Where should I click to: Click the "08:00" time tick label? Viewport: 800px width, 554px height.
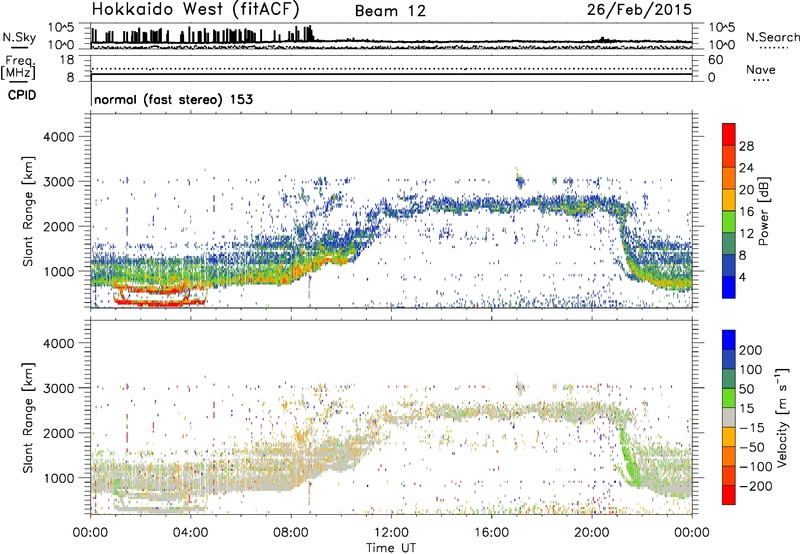coord(291,533)
